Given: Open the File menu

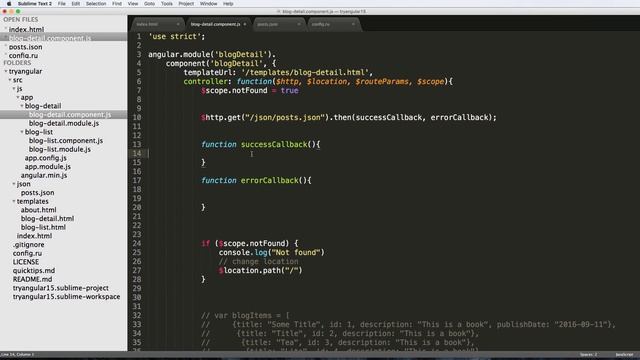Looking at the screenshot, I should click(62, 4).
